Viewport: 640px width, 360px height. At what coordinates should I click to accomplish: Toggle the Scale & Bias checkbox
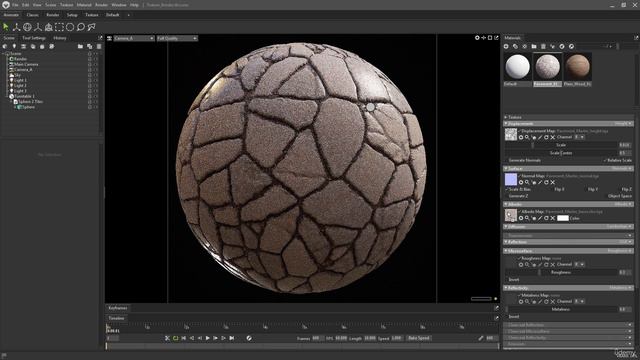(x=517, y=189)
